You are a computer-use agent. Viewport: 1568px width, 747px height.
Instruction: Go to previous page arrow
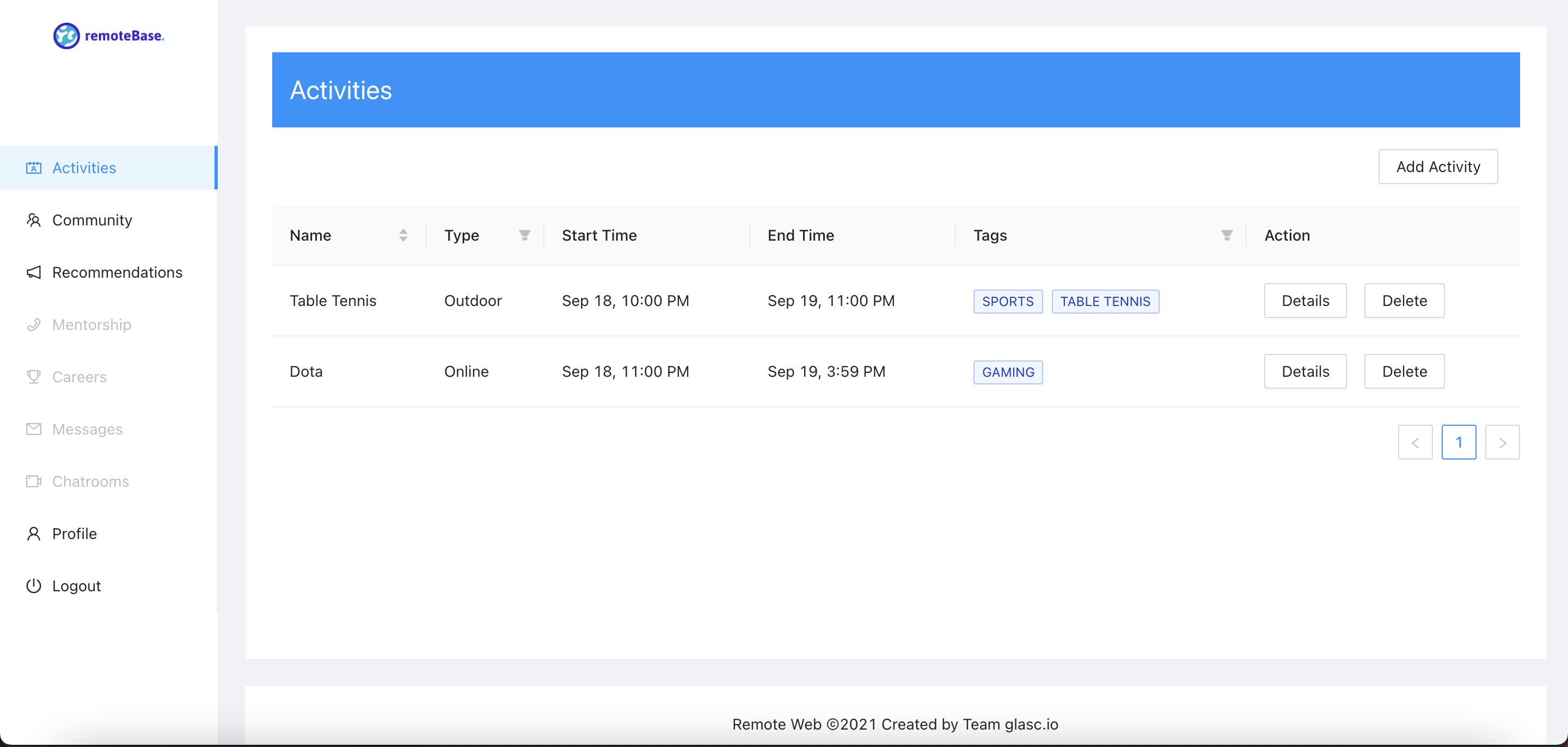(1414, 443)
